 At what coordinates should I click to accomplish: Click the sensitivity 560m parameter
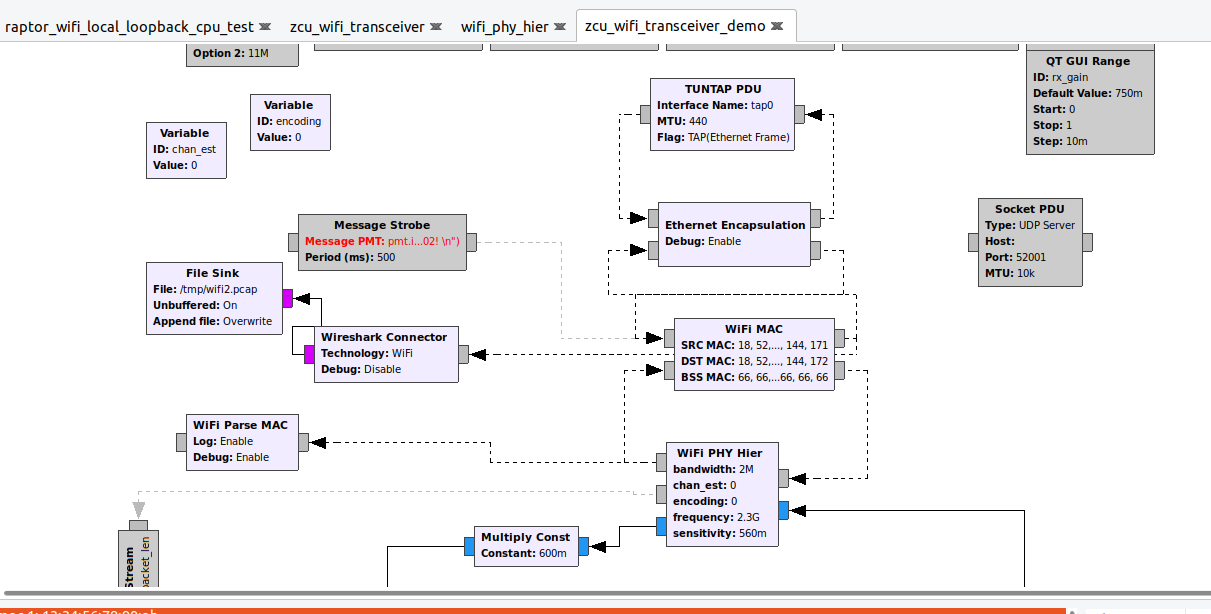[720, 533]
